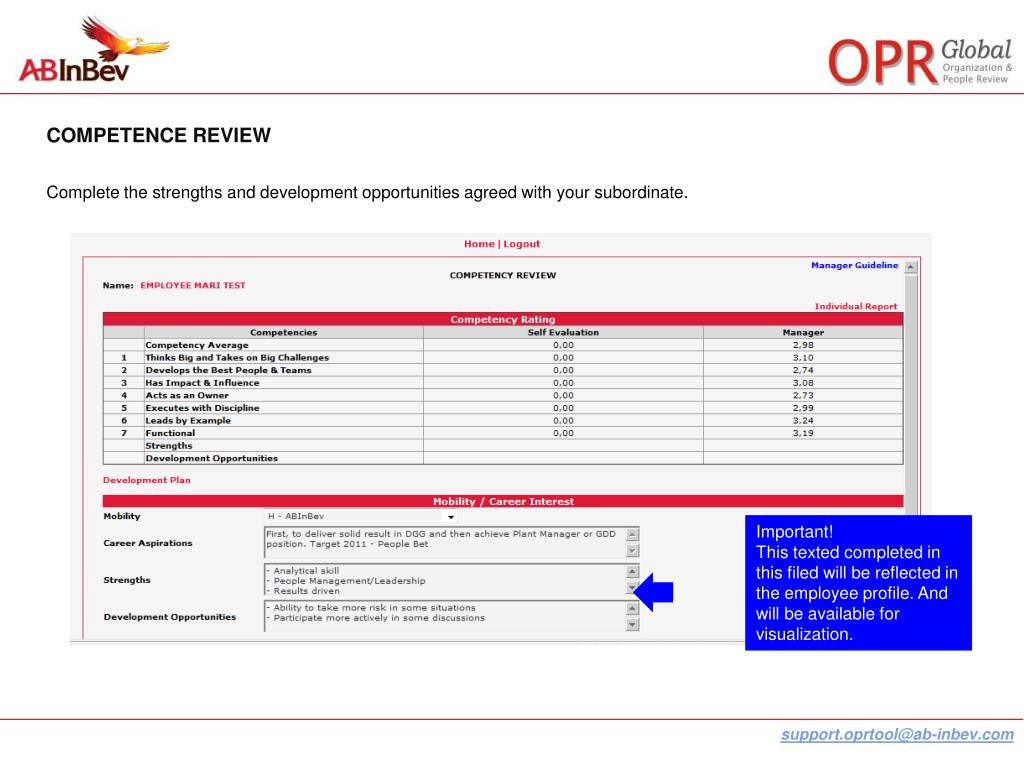The width and height of the screenshot is (1024, 768).
Task: Open the Manager Guideline link
Action: tap(854, 265)
